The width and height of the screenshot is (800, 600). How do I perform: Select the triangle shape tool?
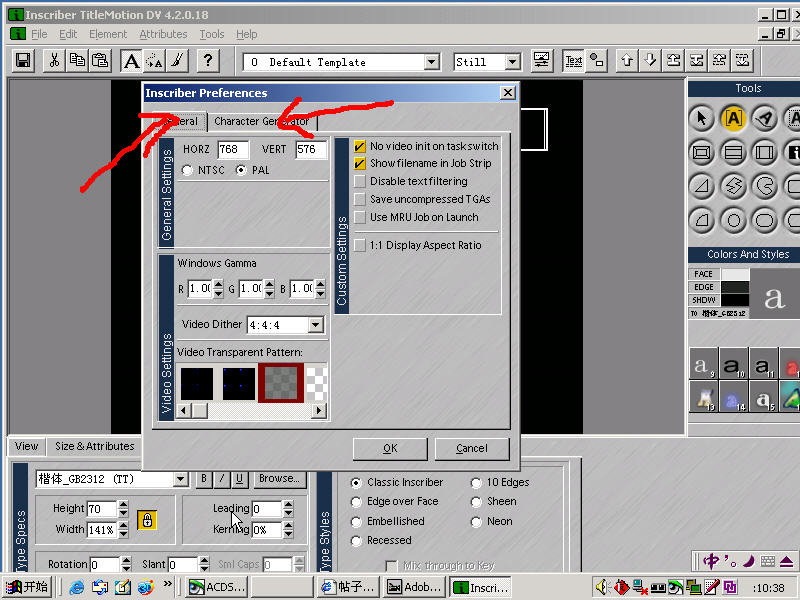point(702,186)
